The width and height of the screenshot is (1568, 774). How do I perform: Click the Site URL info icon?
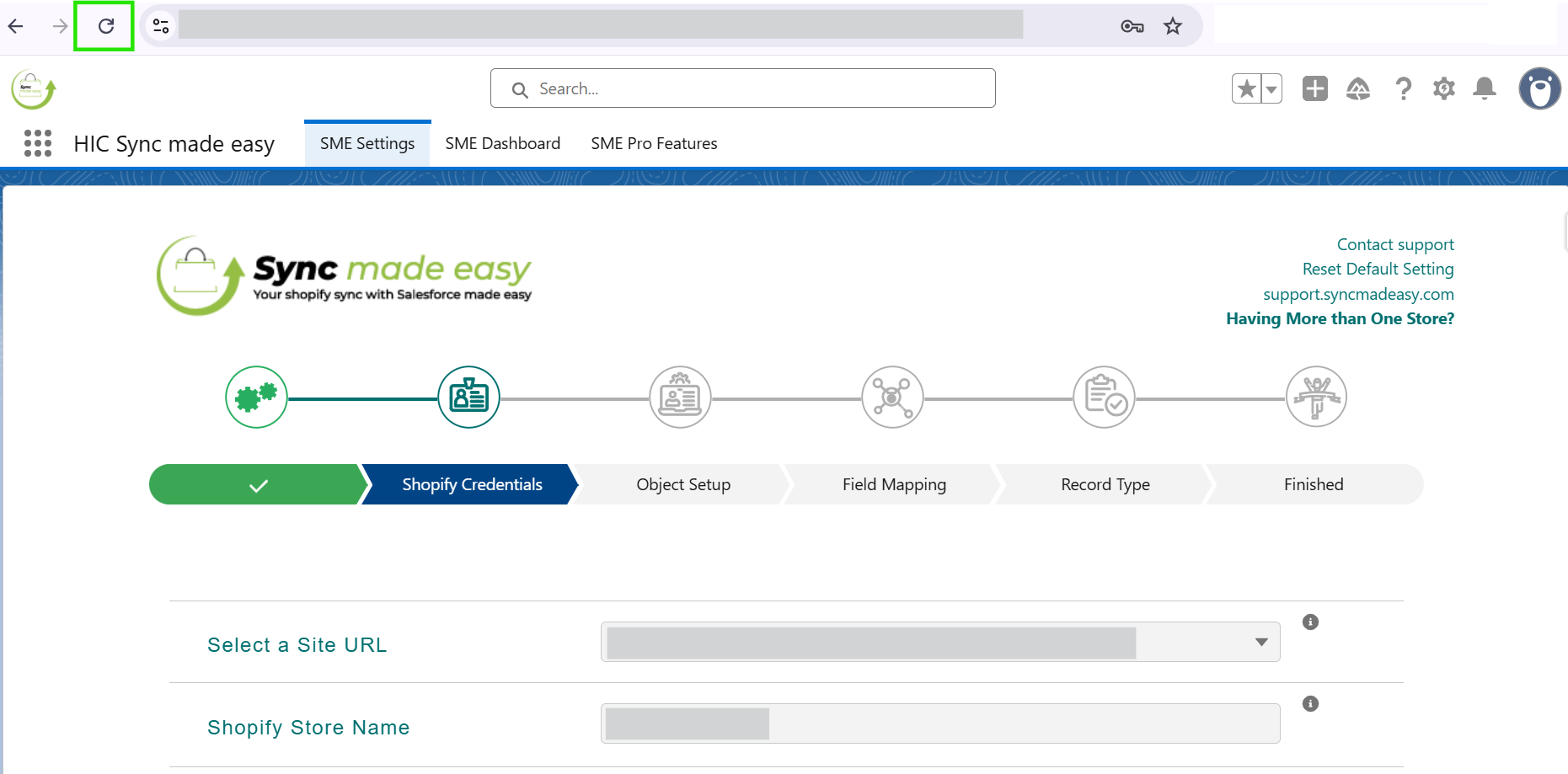point(1310,622)
